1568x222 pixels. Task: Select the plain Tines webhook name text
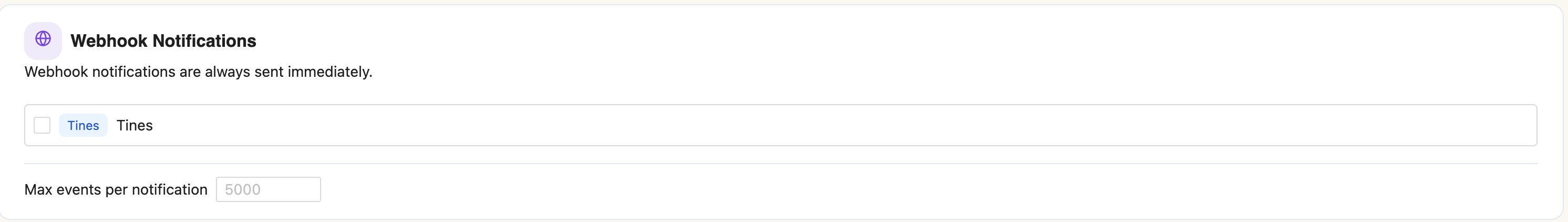(x=135, y=125)
